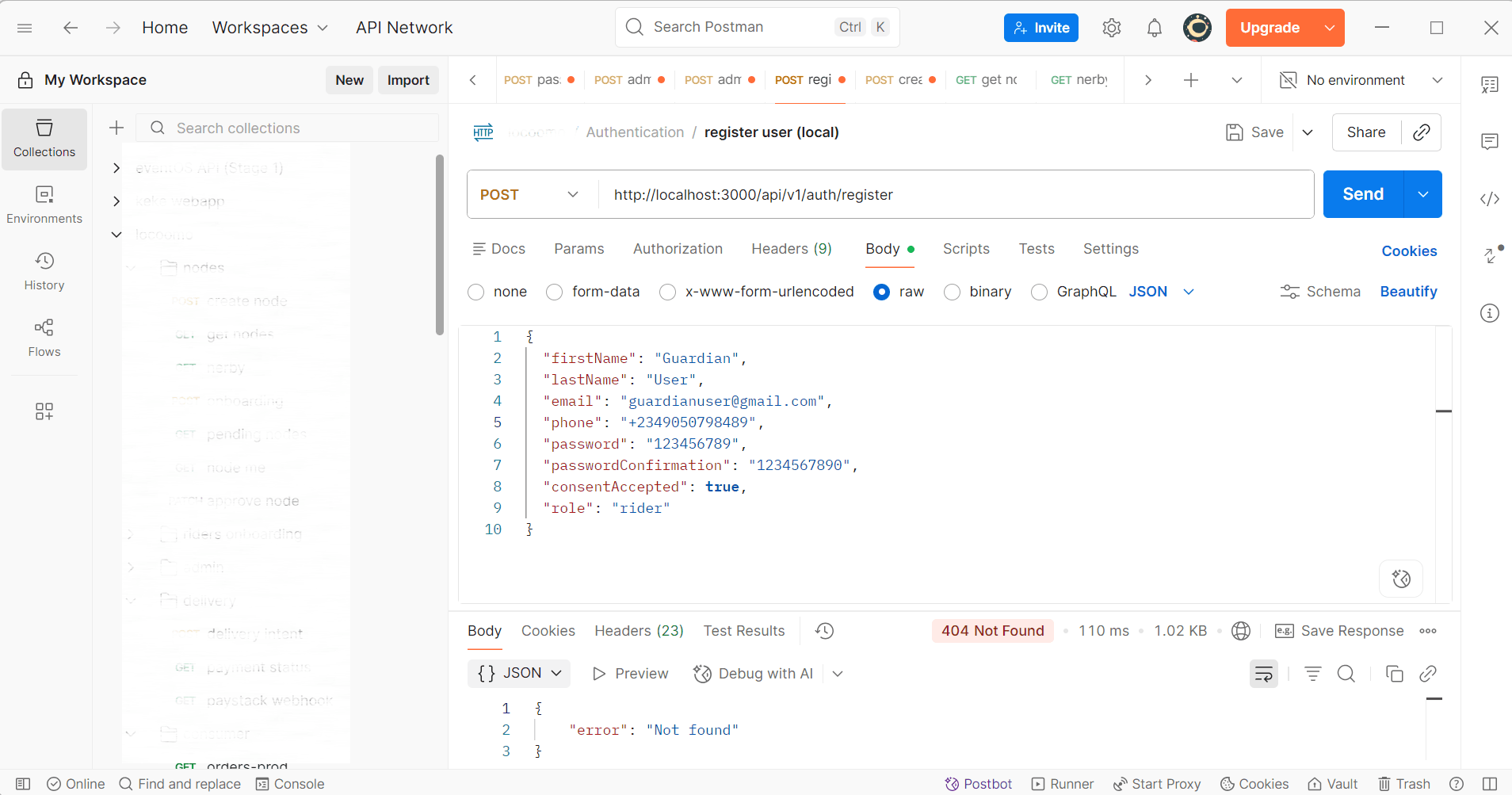The height and width of the screenshot is (795, 1512).
Task: Open notifications bell
Action: (1155, 28)
